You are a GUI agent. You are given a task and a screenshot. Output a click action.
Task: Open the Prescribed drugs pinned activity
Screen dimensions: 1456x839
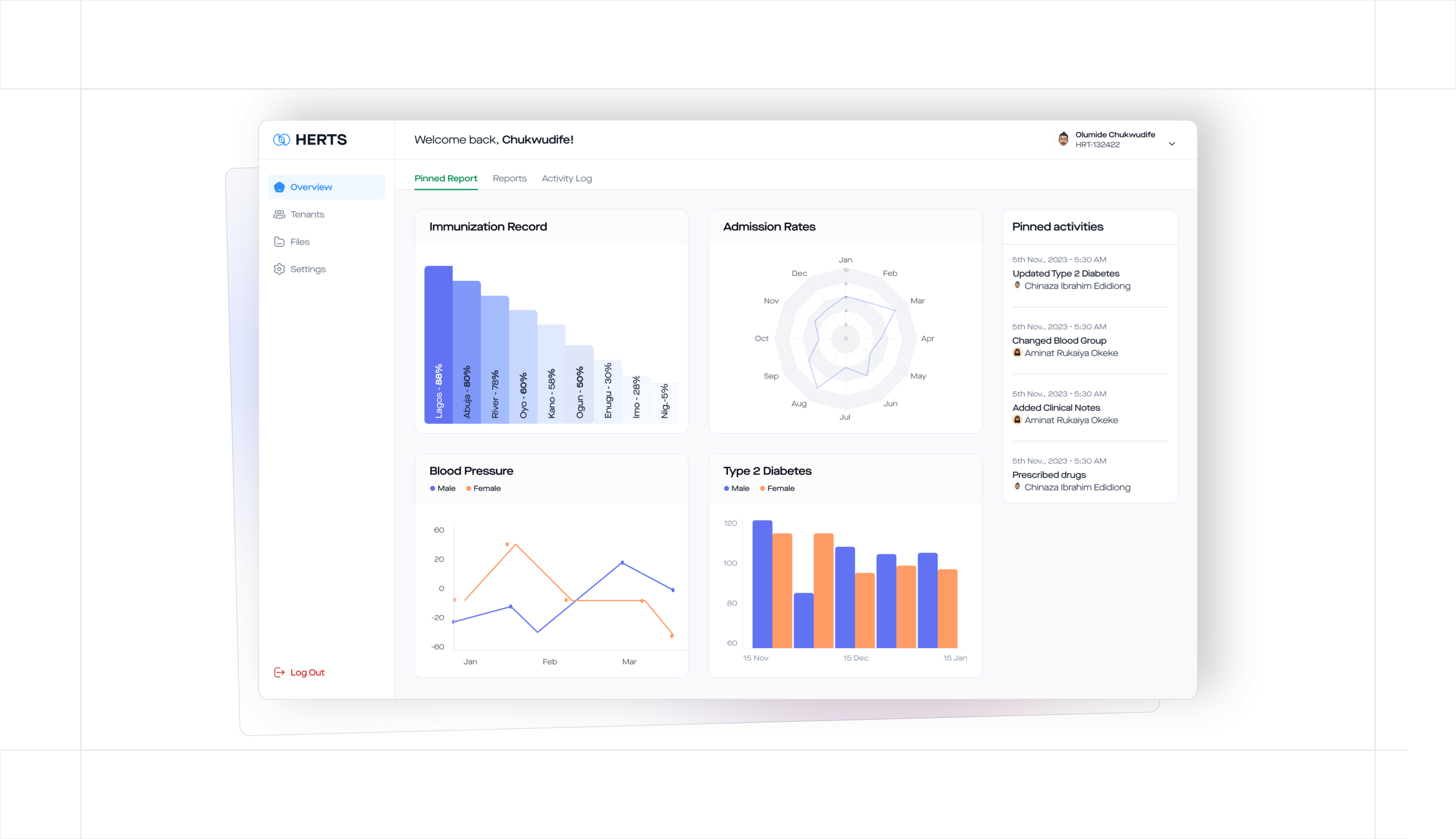(x=1049, y=475)
